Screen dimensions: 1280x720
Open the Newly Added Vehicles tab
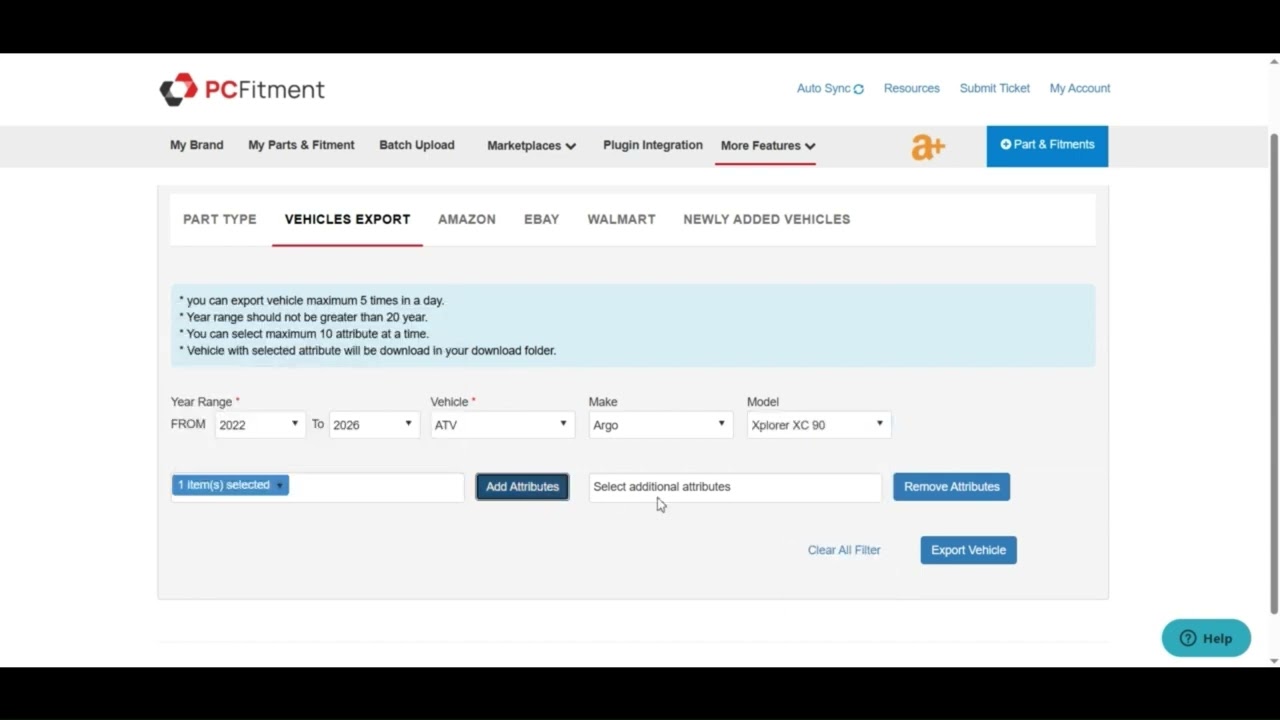(767, 219)
